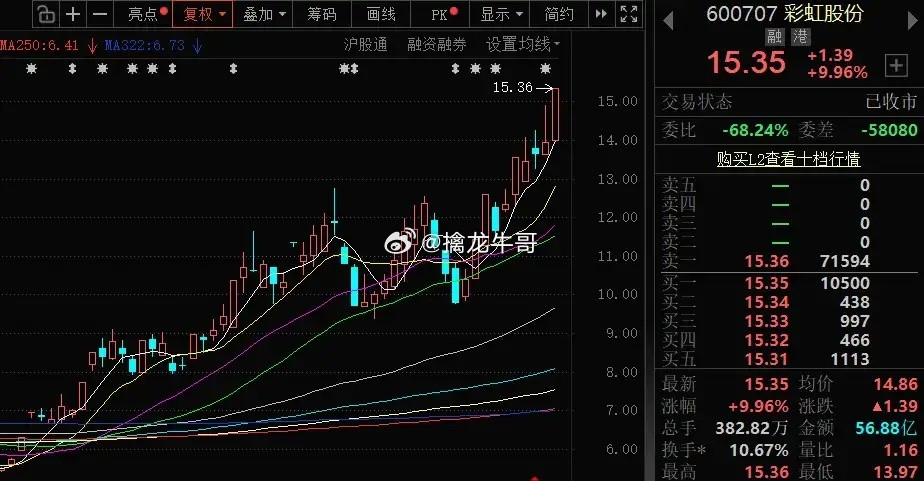This screenshot has width=924, height=481.
Task: Switch to 简约 simple mode
Action: point(559,14)
